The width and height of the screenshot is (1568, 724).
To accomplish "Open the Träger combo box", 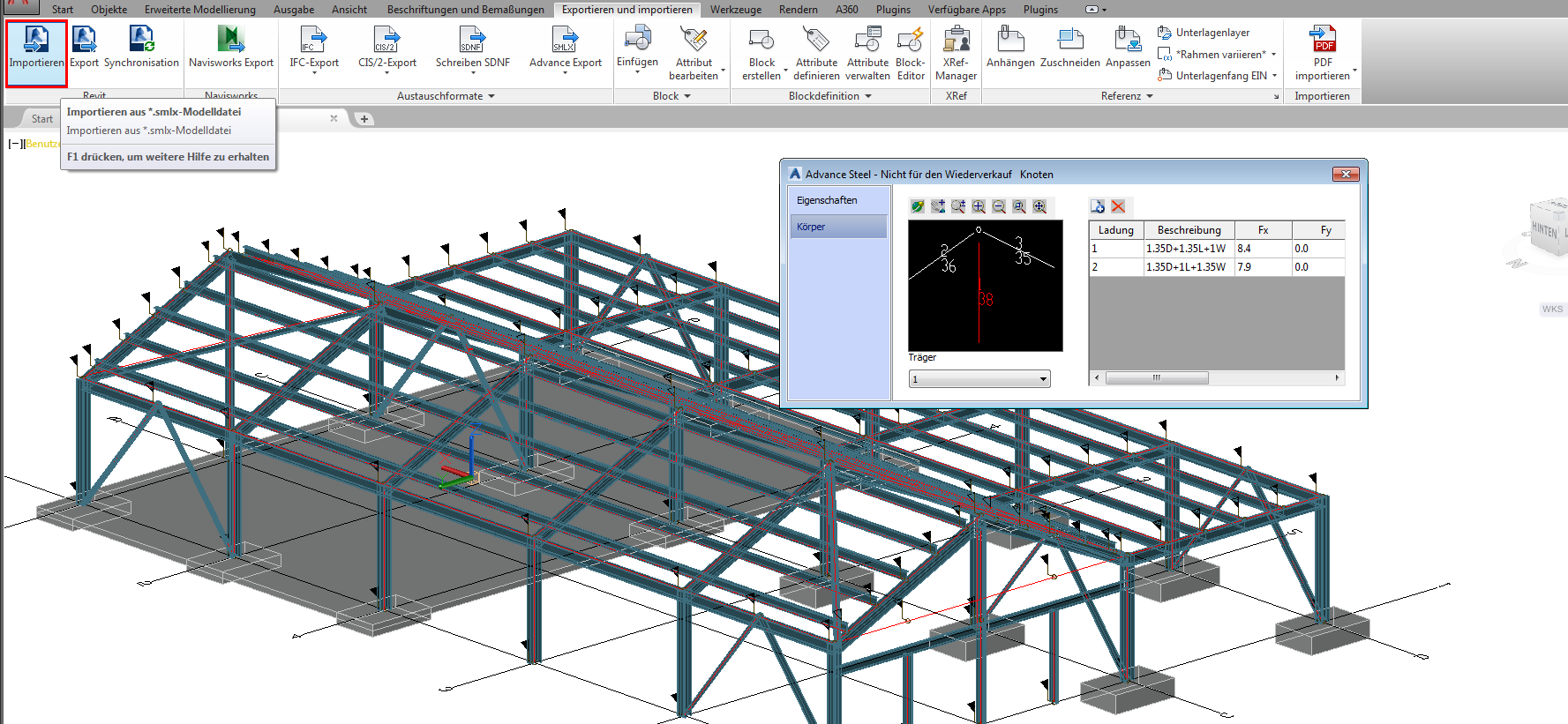I will 979,379.
